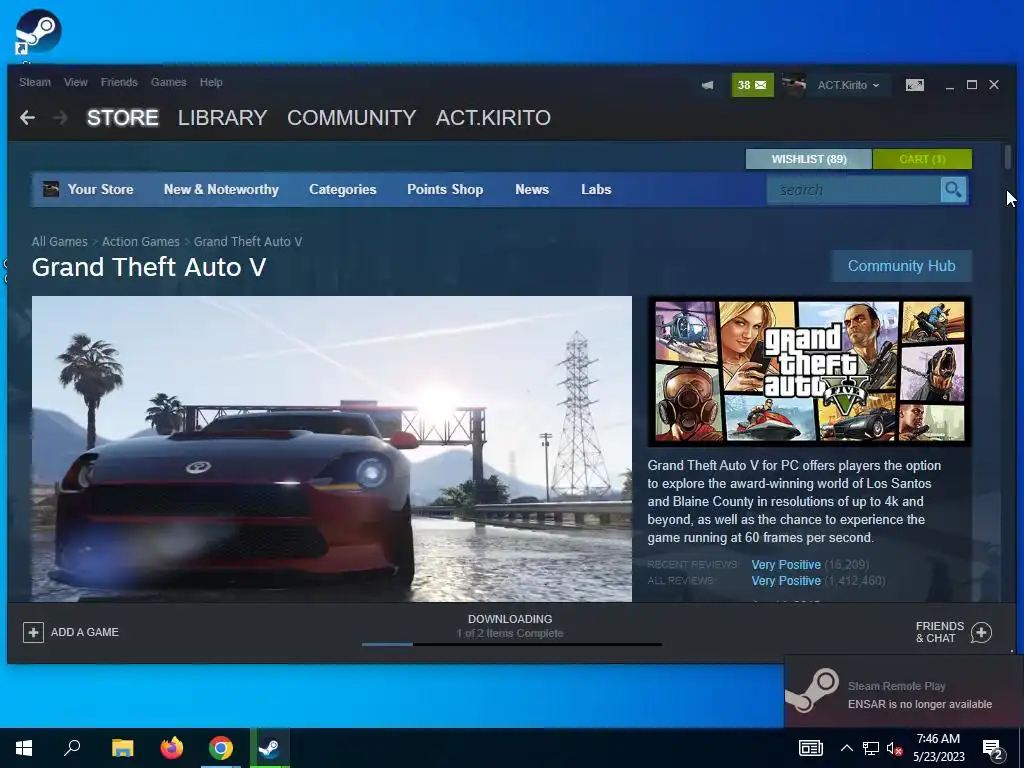The width and height of the screenshot is (1024, 768).
Task: Open the Steam desktop shortcut icon
Action: [x=37, y=31]
